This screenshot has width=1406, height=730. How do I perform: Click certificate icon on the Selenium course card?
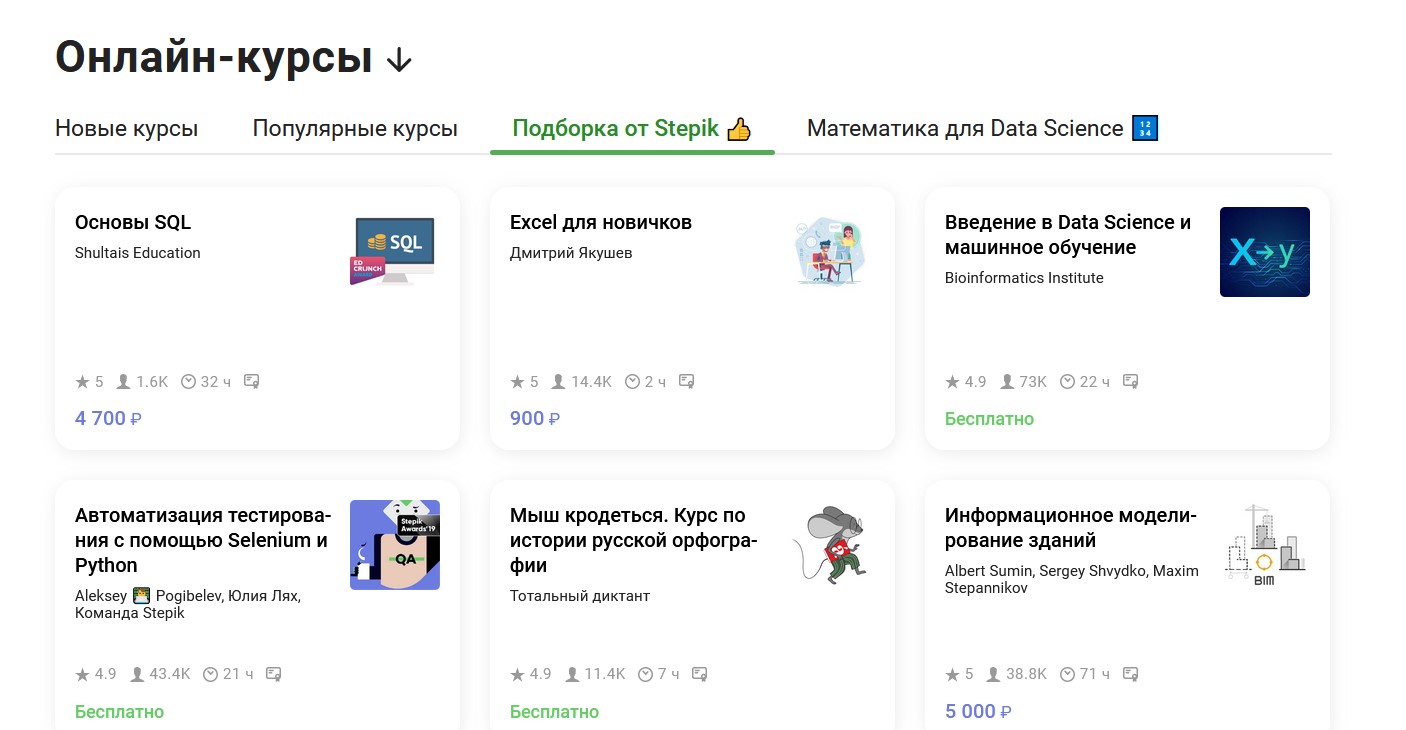(x=273, y=674)
